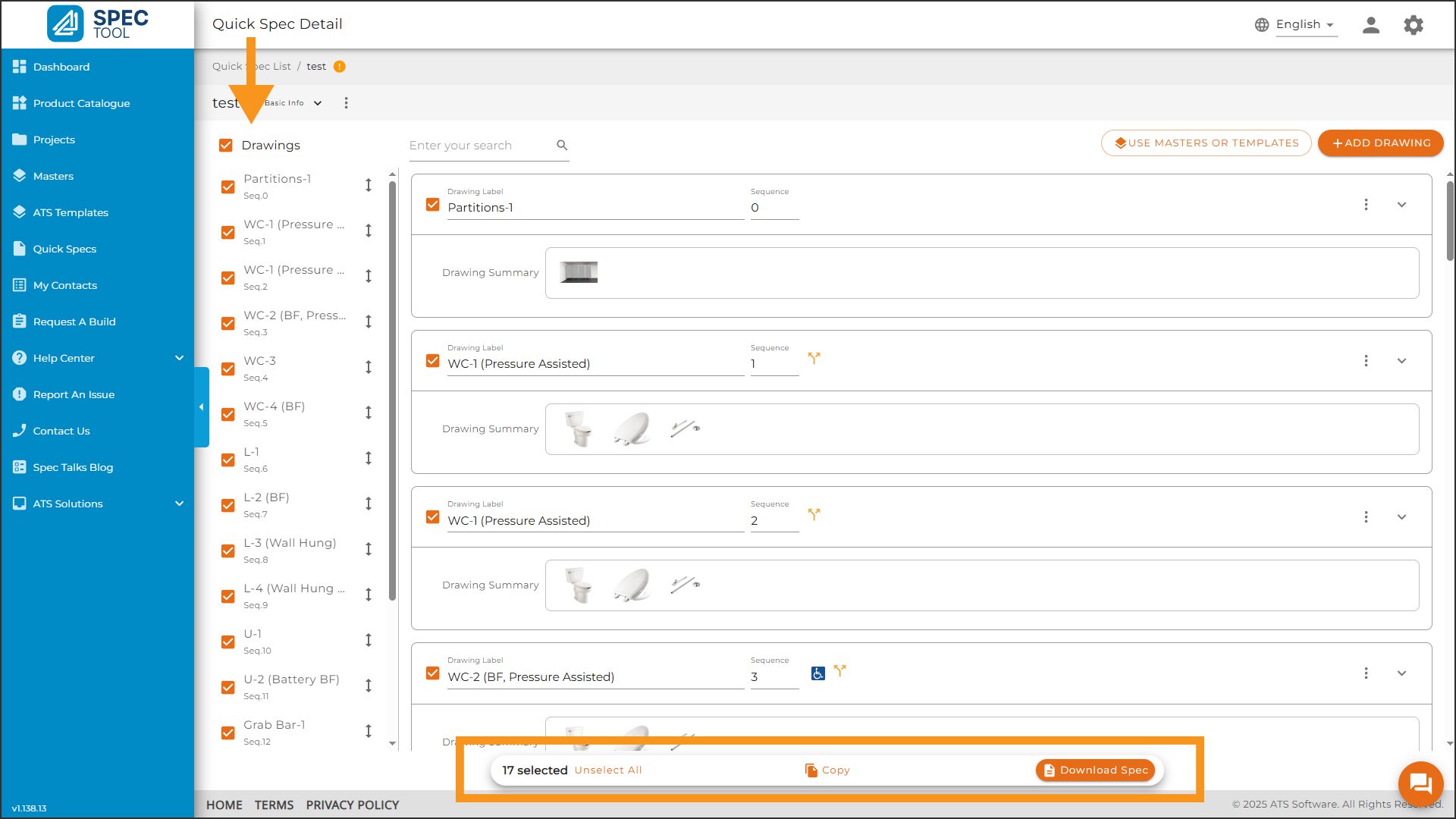Open the user account profile icon

(x=1370, y=25)
